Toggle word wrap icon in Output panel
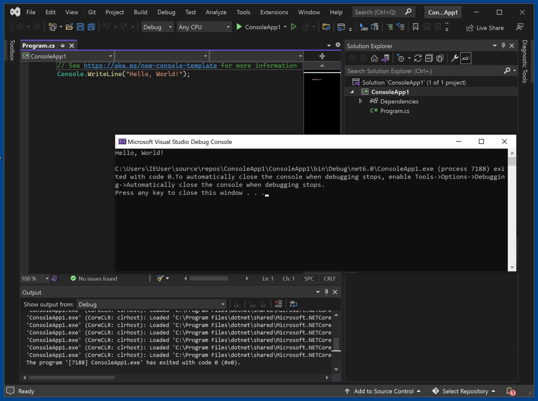The height and width of the screenshot is (401, 538). 293,304
